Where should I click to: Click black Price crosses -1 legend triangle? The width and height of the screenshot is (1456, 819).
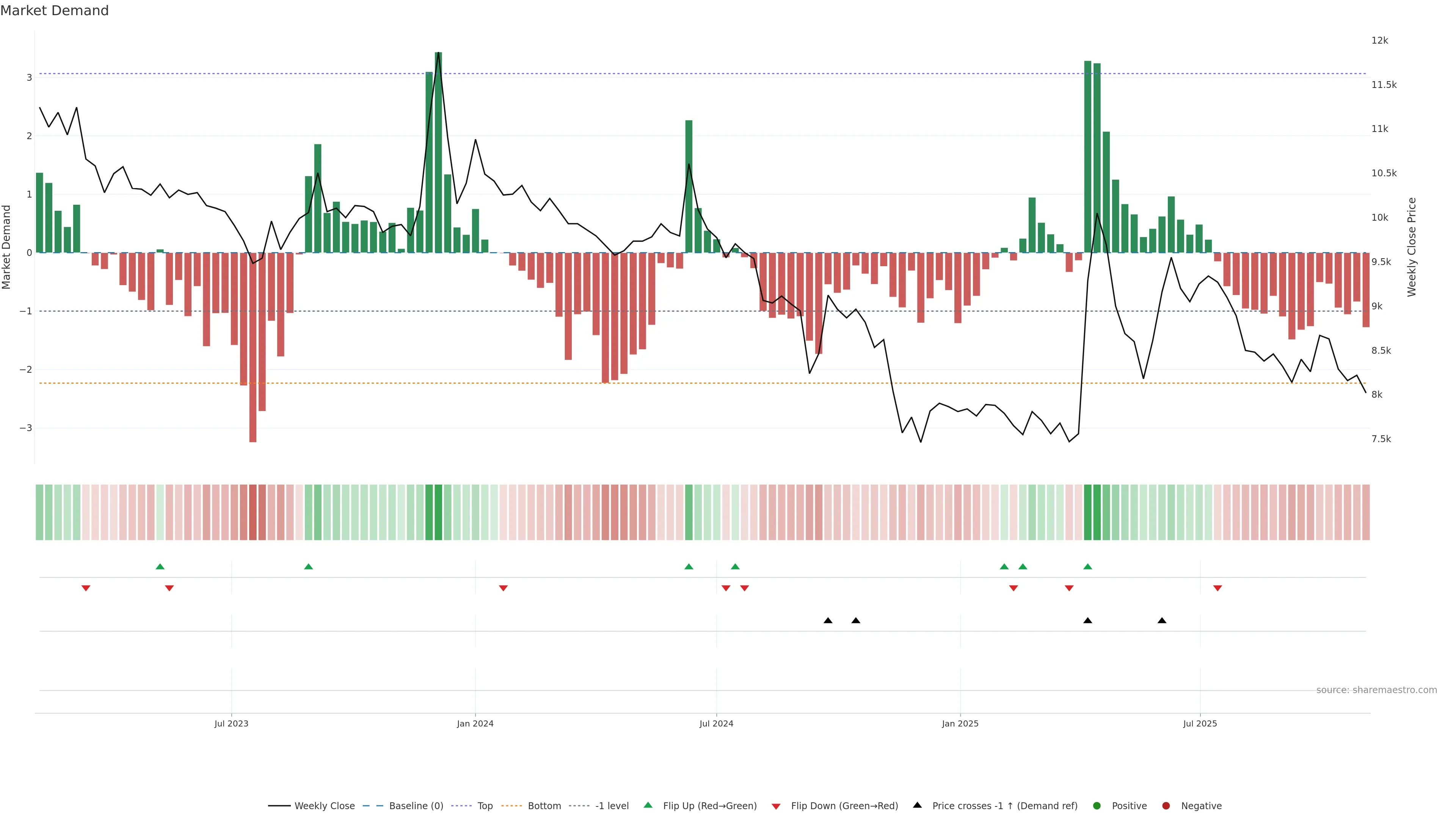pyautogui.click(x=917, y=805)
